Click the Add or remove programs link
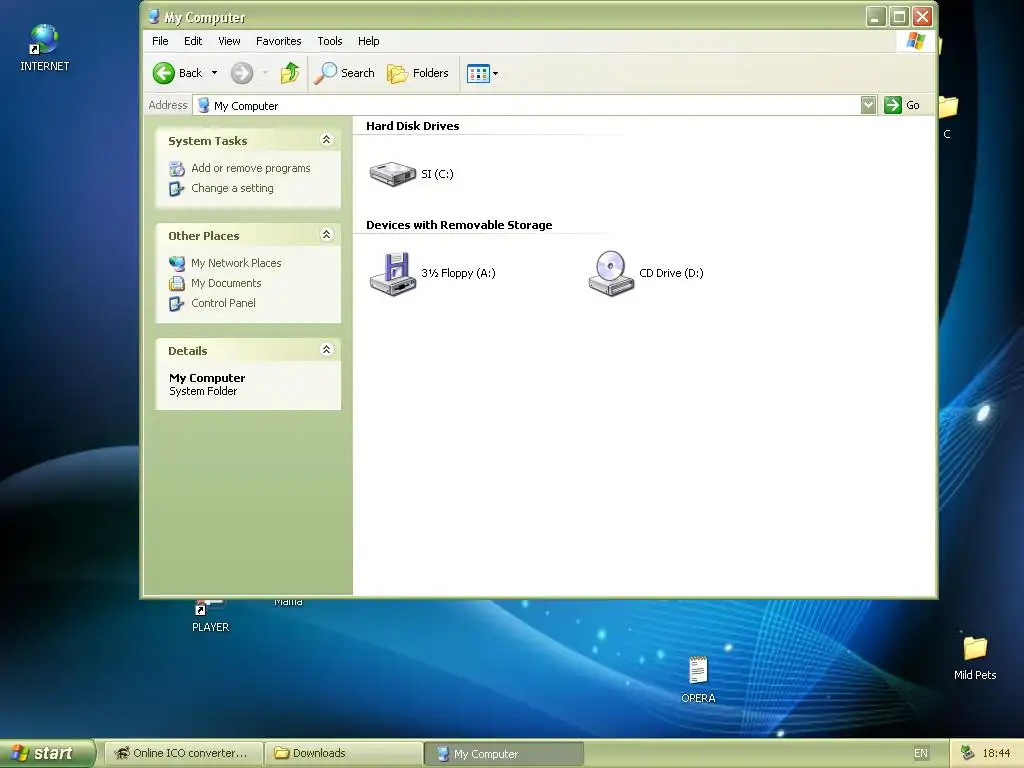 pyautogui.click(x=251, y=168)
